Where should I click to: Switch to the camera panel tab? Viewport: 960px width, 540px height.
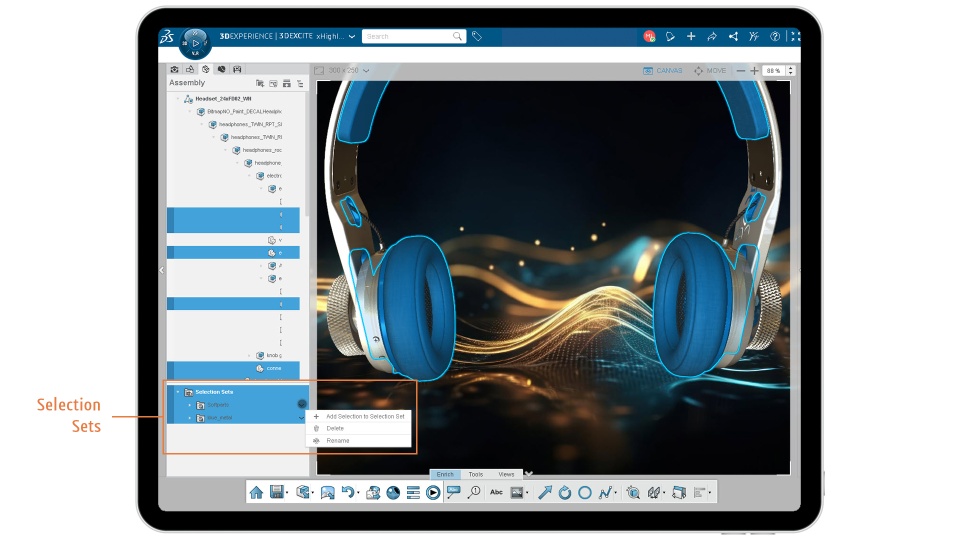(x=174, y=70)
